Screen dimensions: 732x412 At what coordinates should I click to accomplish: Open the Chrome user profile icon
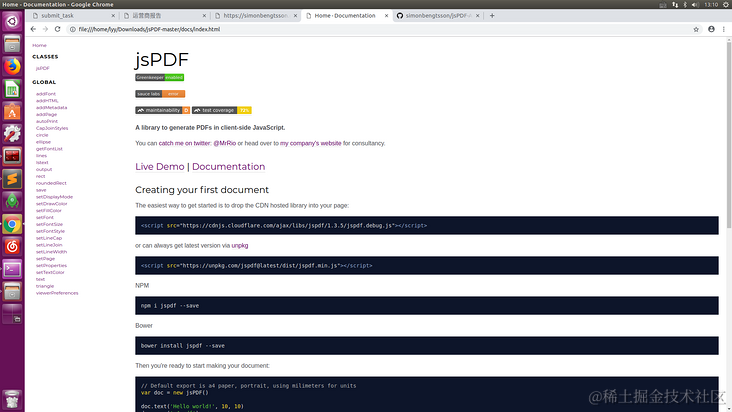pos(711,29)
